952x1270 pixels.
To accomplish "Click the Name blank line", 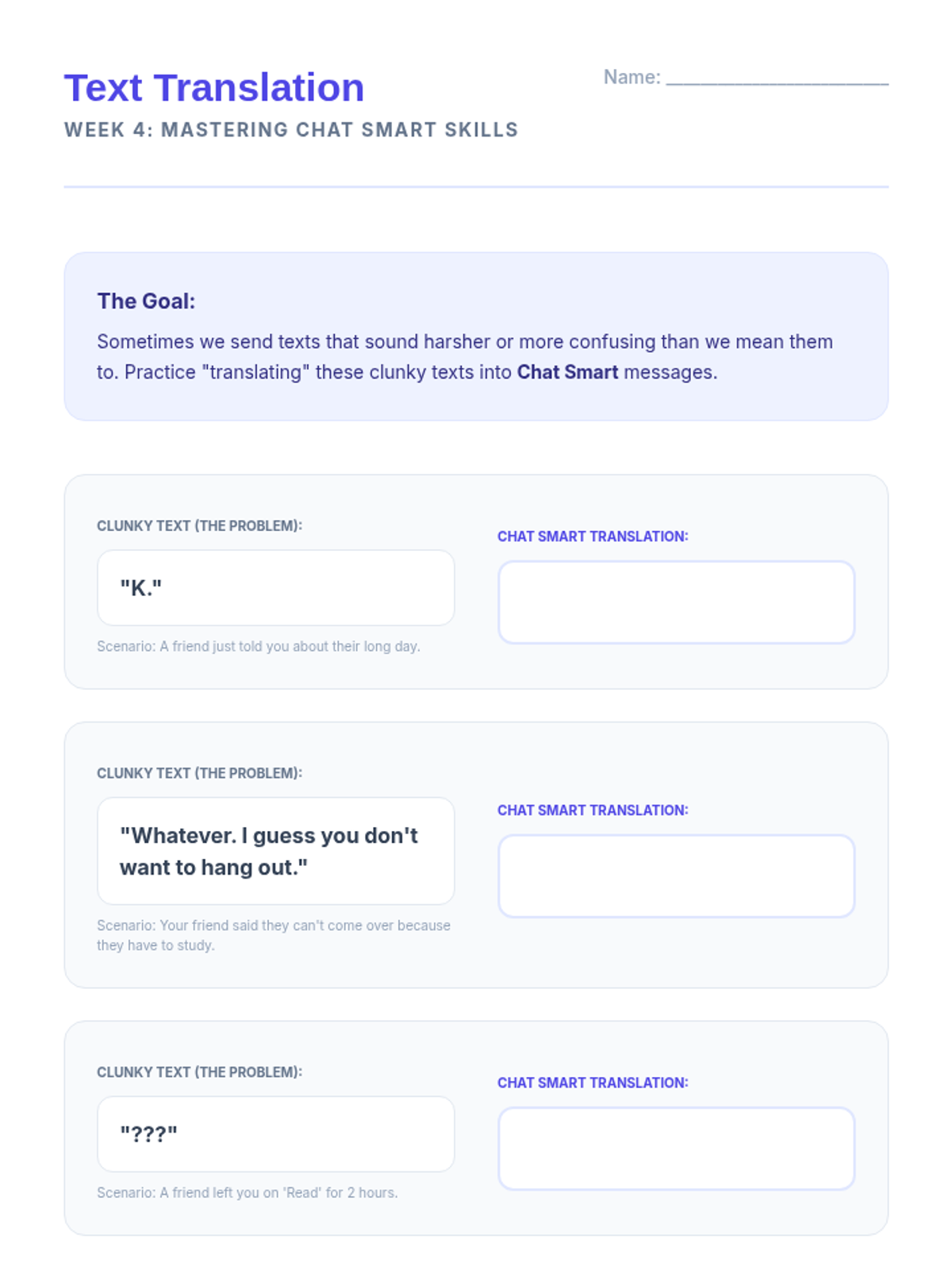I will (x=777, y=78).
